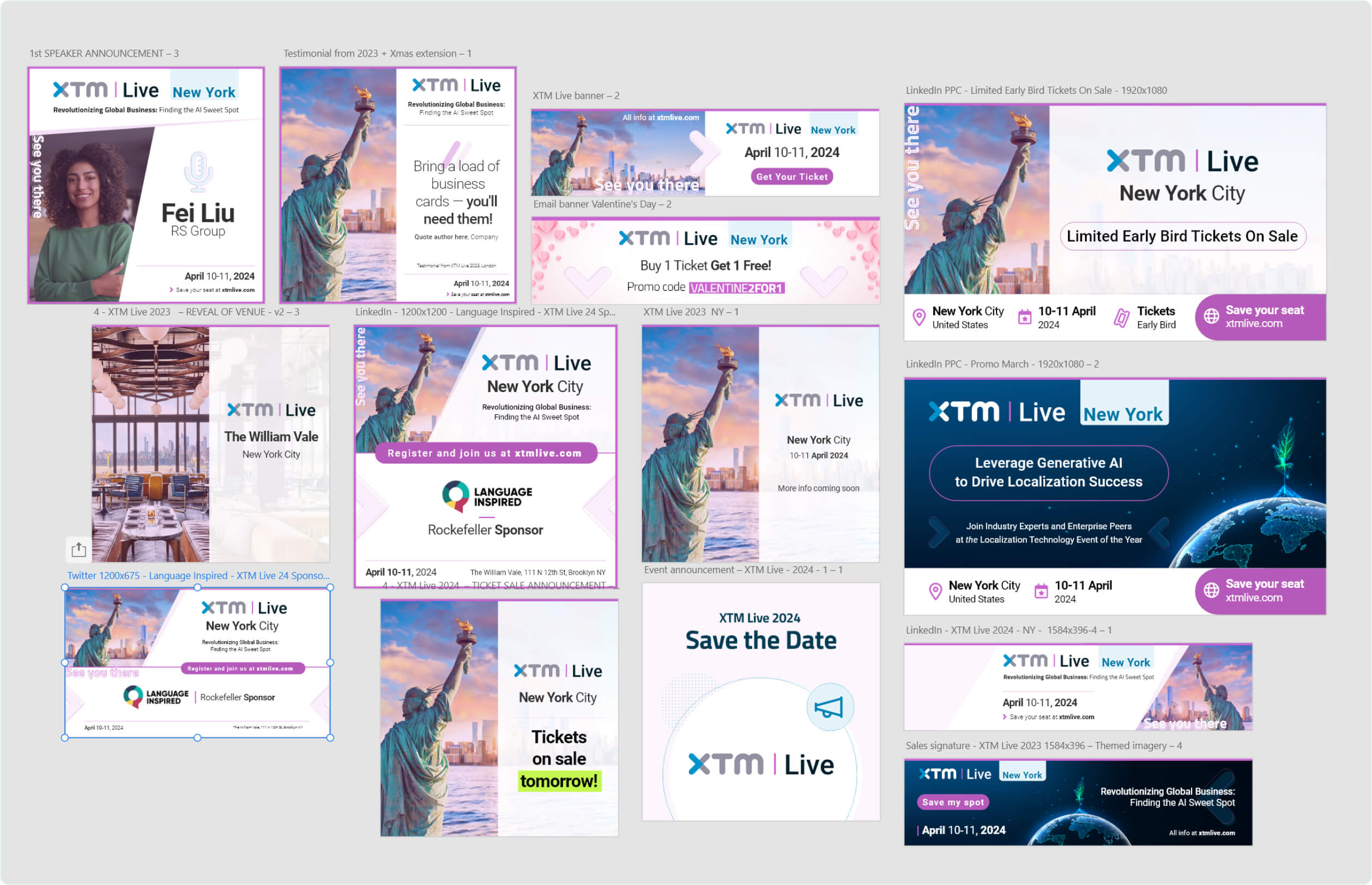Select the frame label '1st SPEAKER ANNOUNCEMENT – 3'
Screen dimensions: 1372x885
tap(104, 53)
